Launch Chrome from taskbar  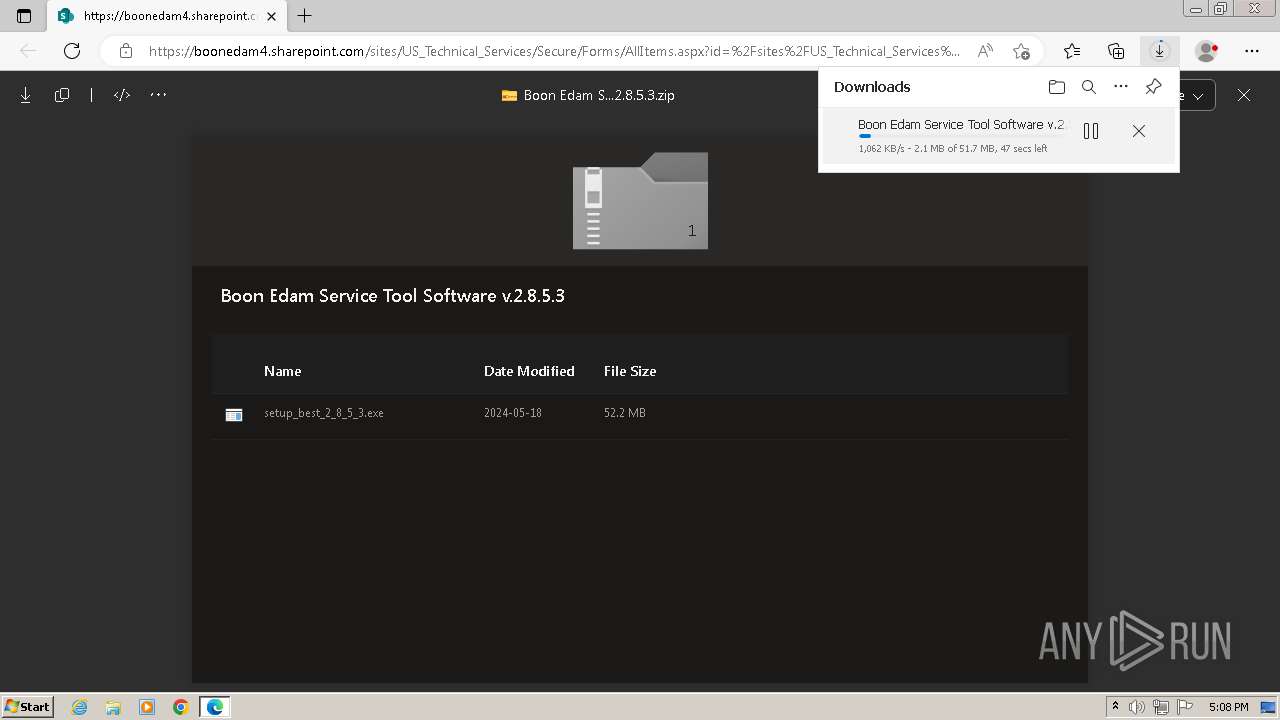coord(180,707)
